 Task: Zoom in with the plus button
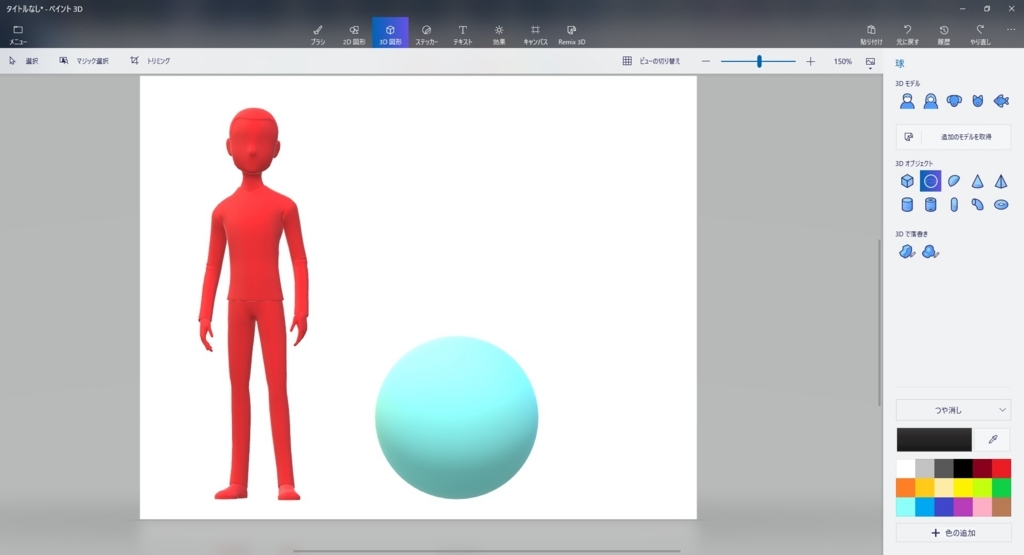[810, 61]
